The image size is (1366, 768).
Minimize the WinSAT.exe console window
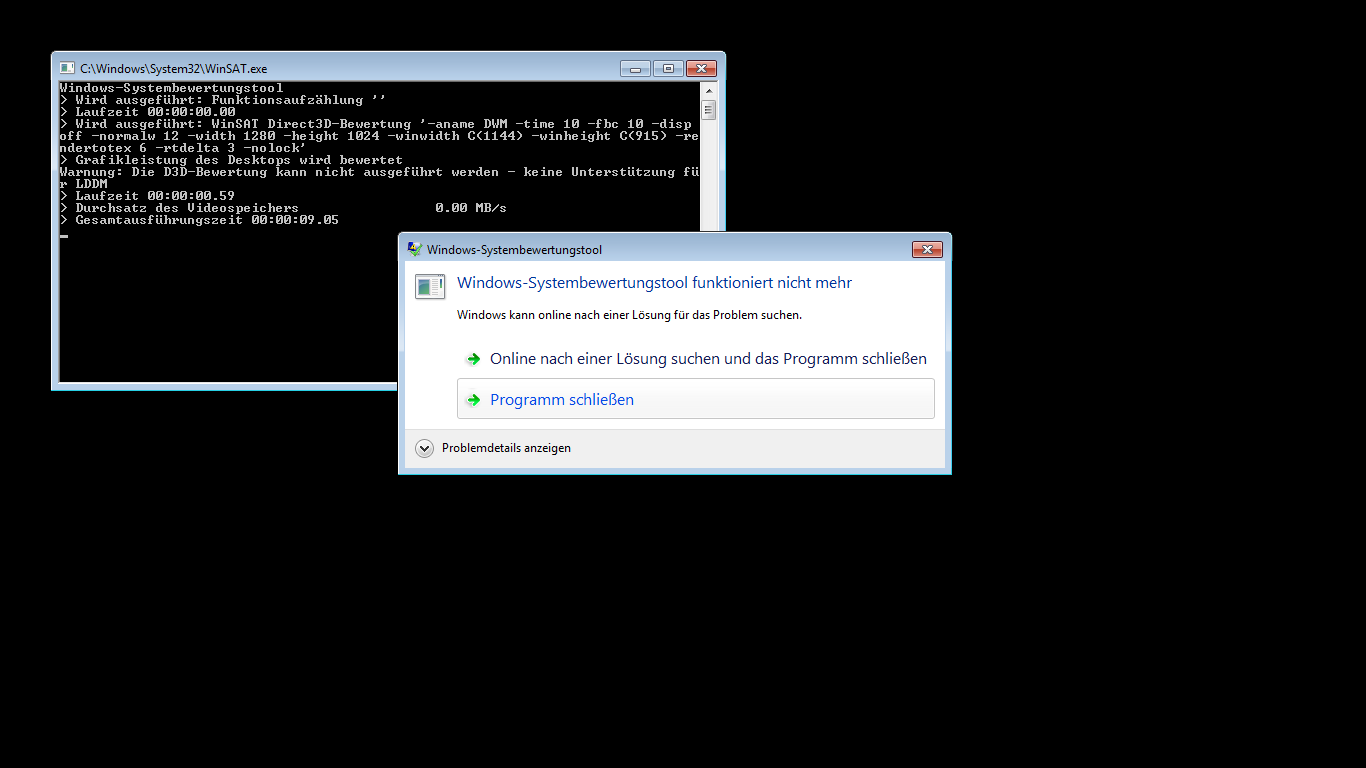tap(635, 68)
